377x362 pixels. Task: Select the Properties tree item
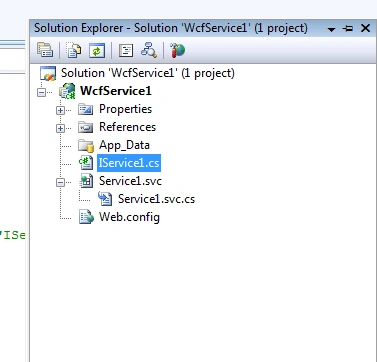click(x=125, y=109)
